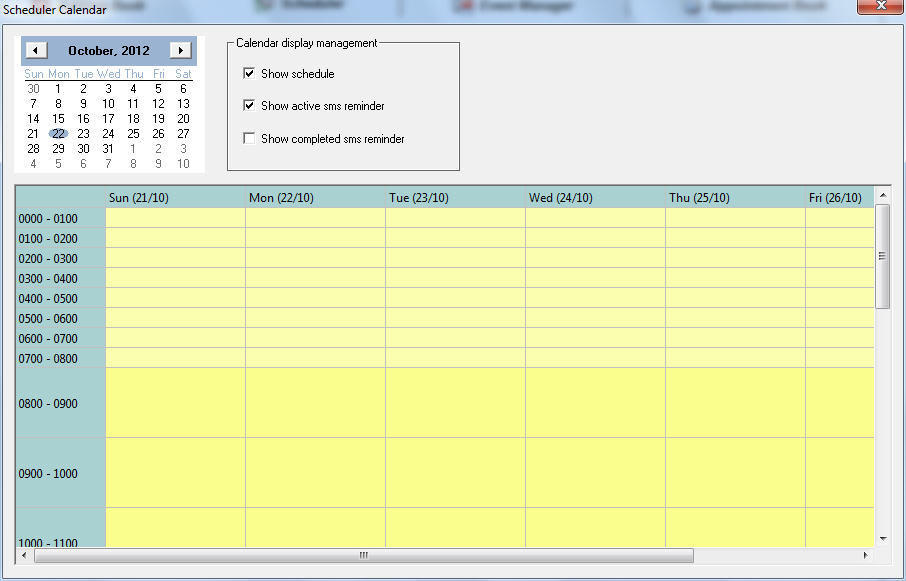This screenshot has height=581, width=906.
Task: Close the Scheduler Calendar window
Action: (881, 6)
